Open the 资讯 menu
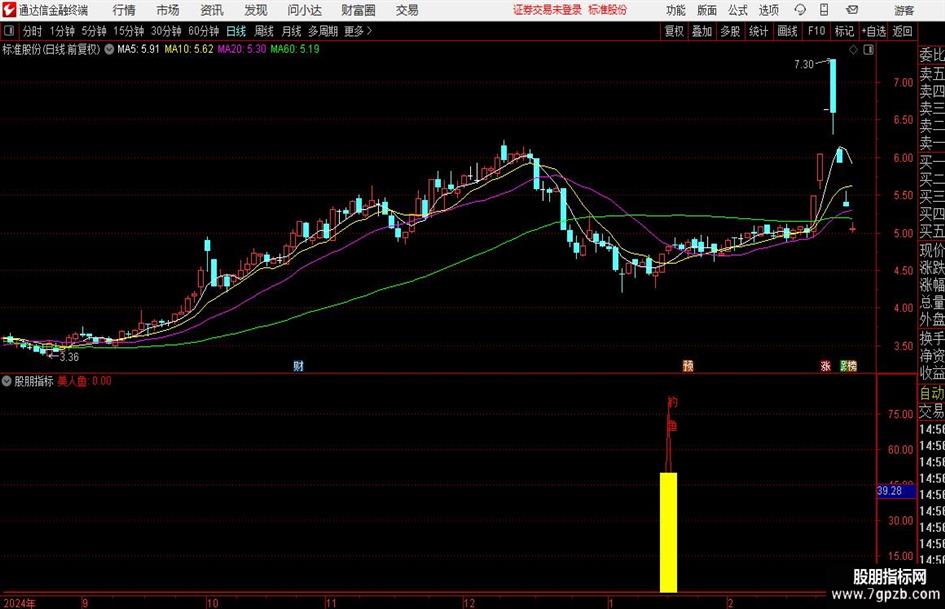This screenshot has width=945, height=609. pyautogui.click(x=212, y=10)
